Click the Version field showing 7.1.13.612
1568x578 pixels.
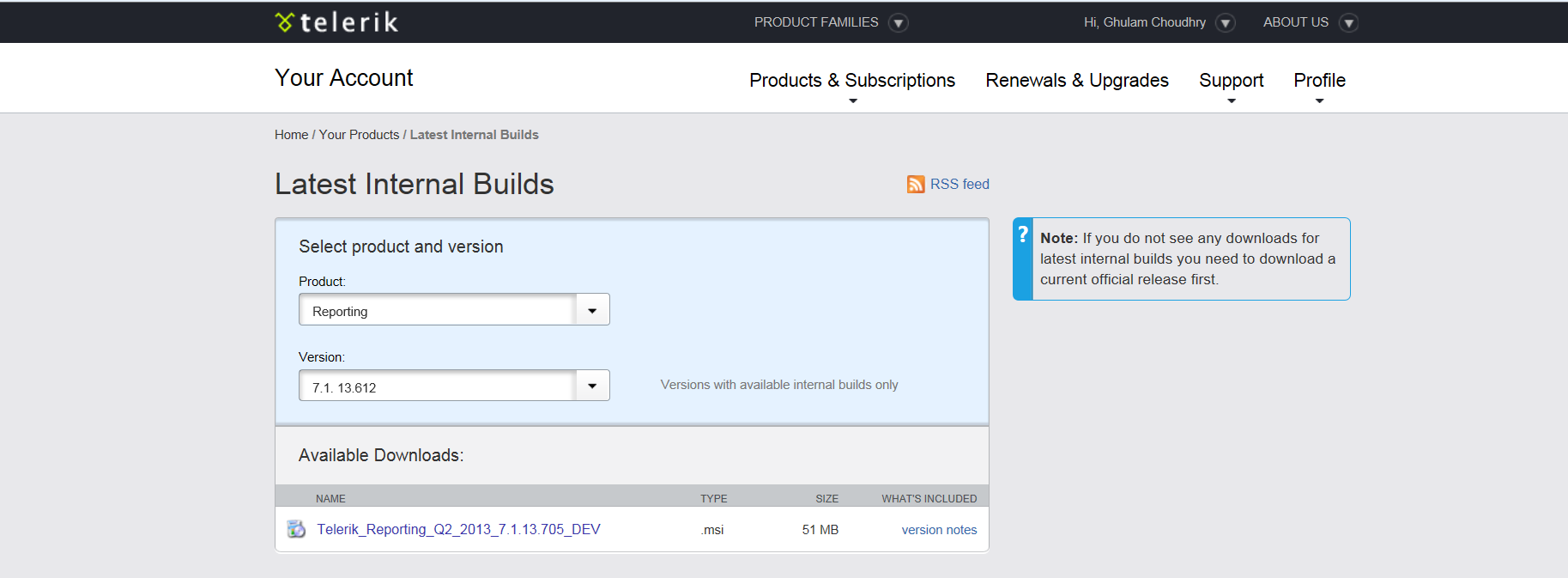click(436, 386)
